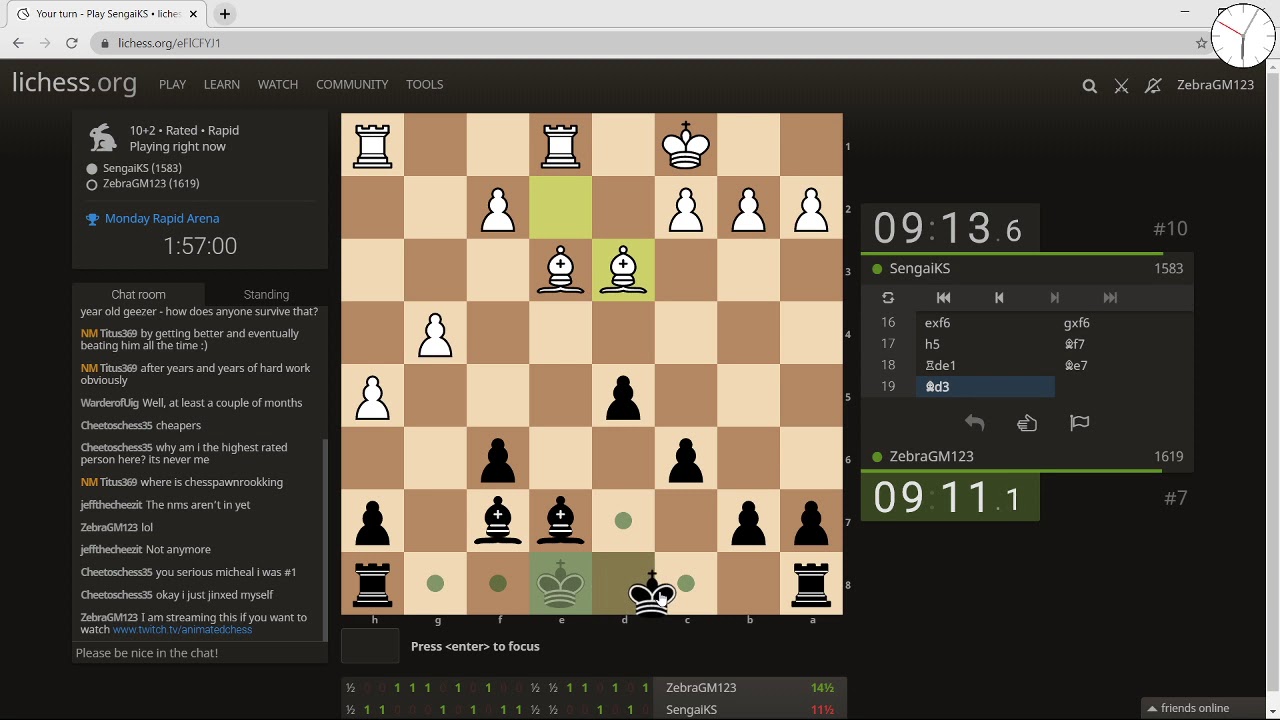Select move h5 in move list
Image resolution: width=1280 pixels, height=720 pixels.
985,344
